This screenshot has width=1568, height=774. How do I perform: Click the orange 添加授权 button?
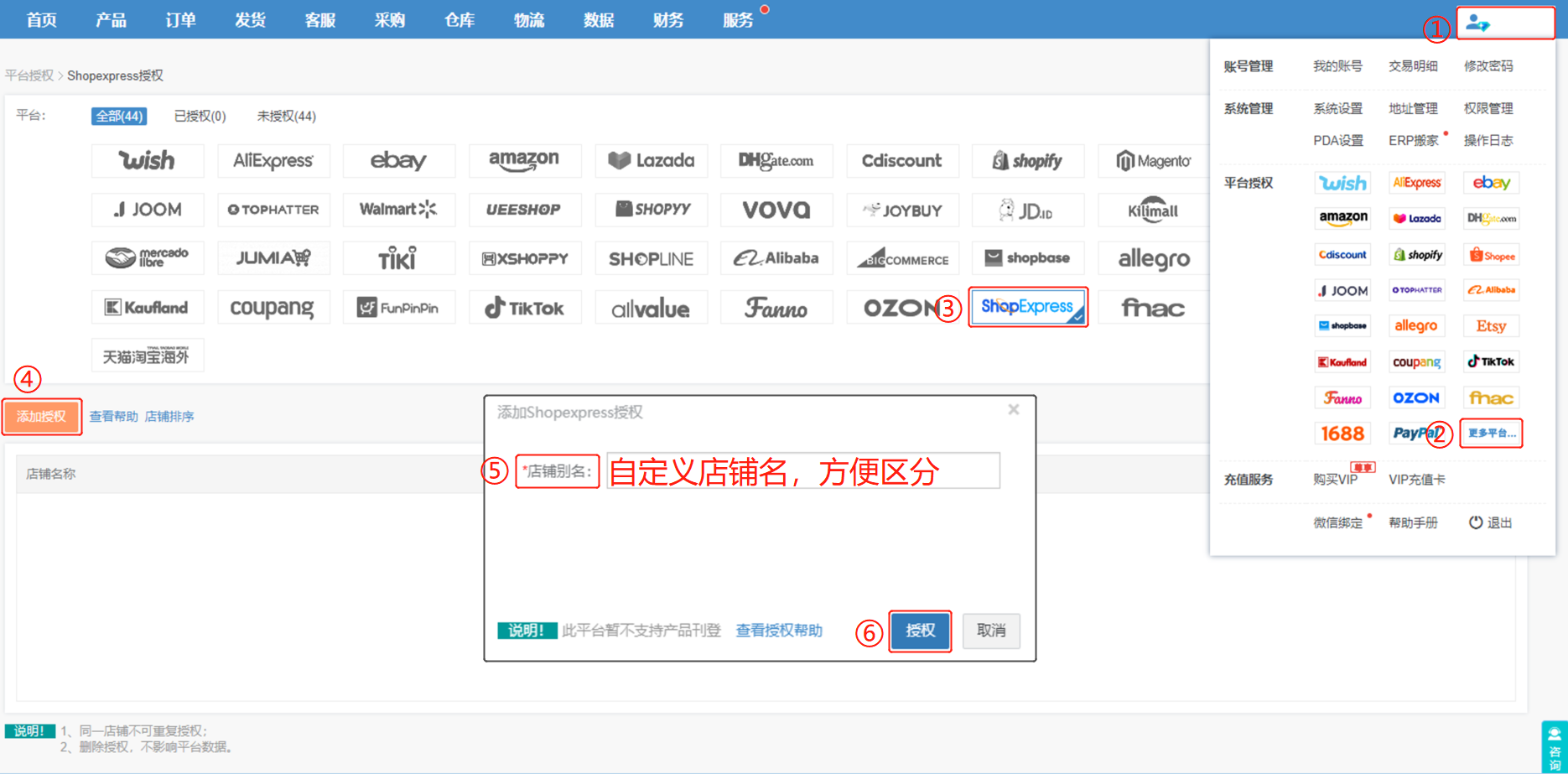coord(42,417)
